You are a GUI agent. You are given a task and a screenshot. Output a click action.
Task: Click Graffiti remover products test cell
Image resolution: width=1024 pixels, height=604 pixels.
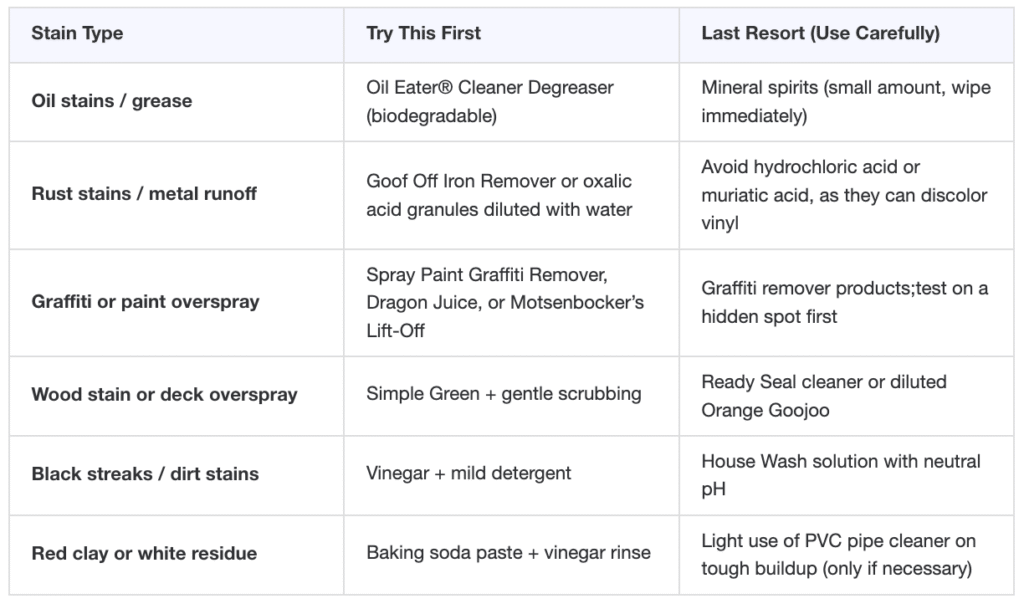[x=844, y=301]
